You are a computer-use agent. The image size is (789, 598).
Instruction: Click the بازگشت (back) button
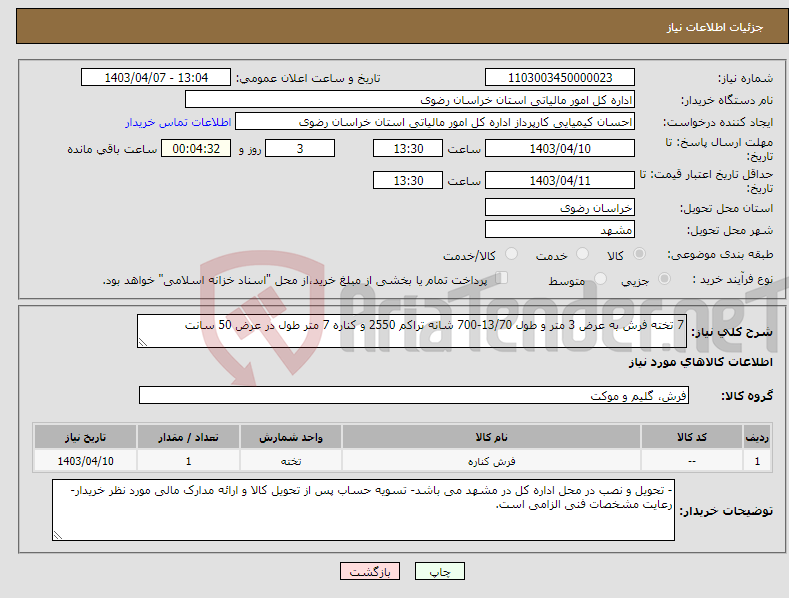tap(370, 571)
